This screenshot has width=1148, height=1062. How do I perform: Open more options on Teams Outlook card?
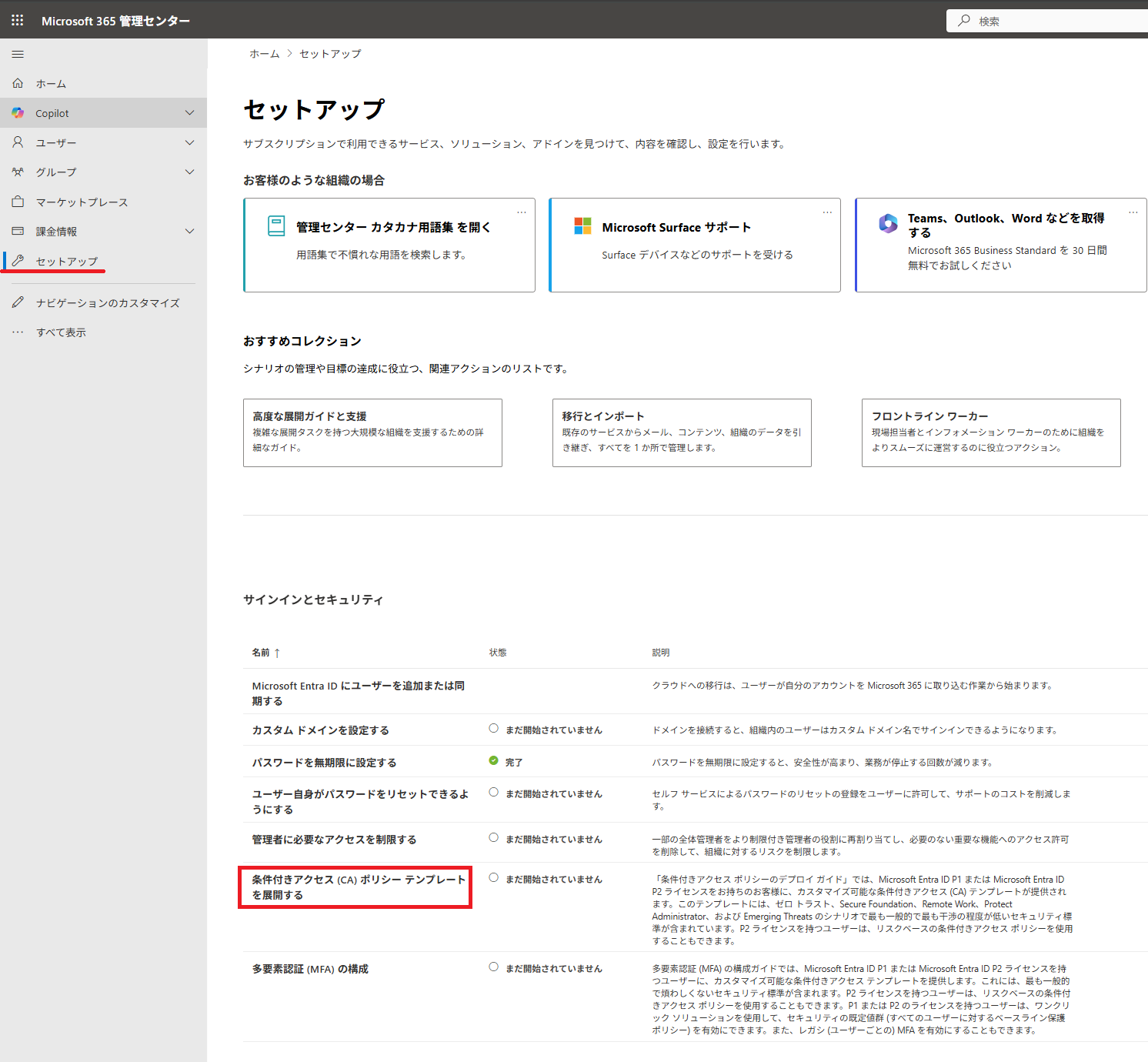point(1133,212)
